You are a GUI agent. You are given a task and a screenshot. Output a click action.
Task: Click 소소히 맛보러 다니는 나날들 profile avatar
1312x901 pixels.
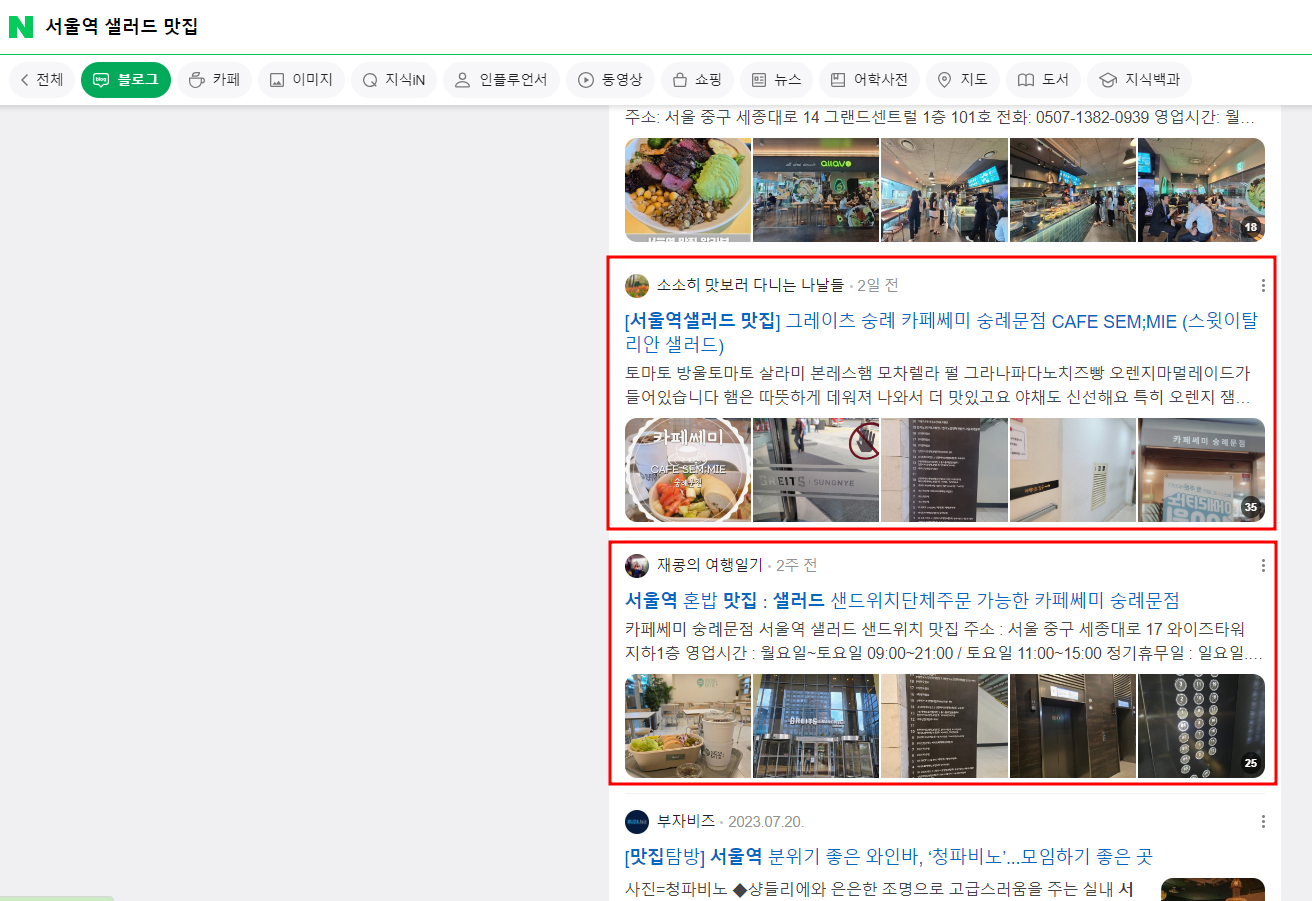point(637,286)
